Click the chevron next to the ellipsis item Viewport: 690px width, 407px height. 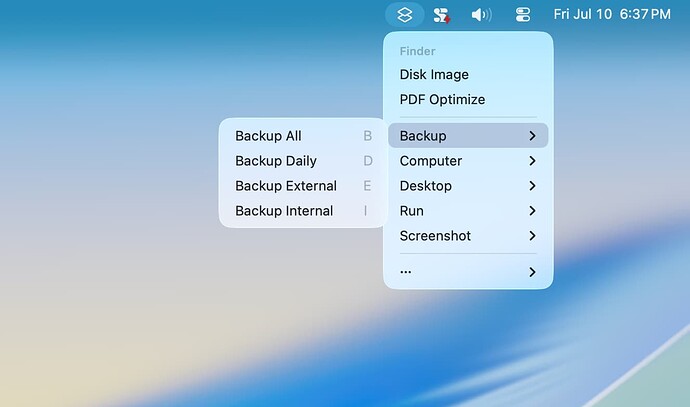[532, 272]
